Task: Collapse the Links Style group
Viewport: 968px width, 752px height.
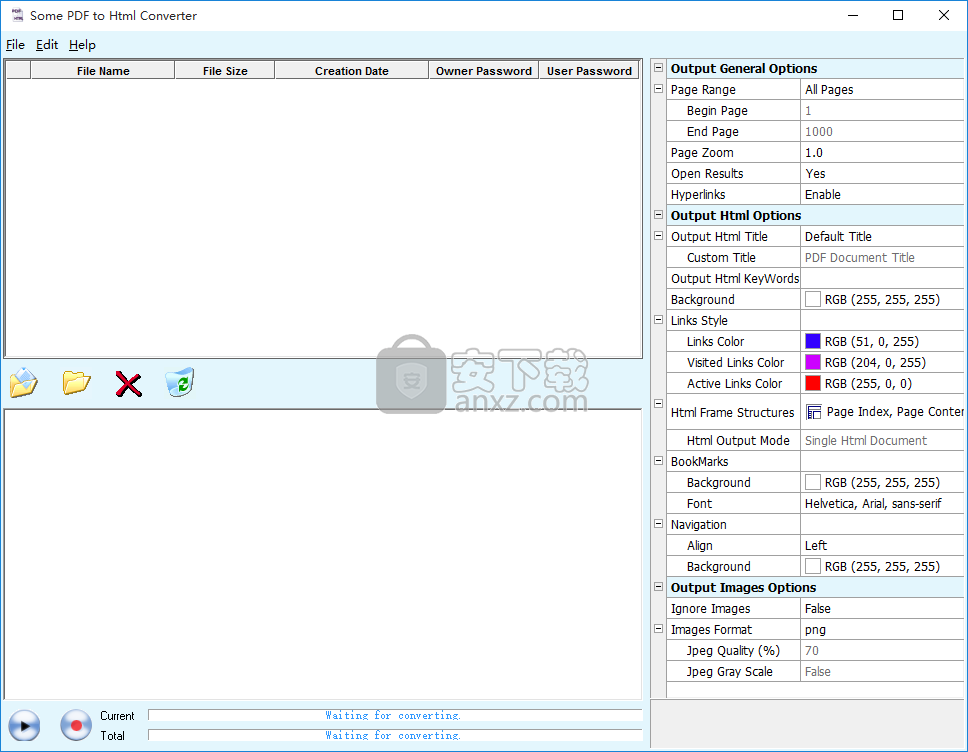Action: point(659,320)
